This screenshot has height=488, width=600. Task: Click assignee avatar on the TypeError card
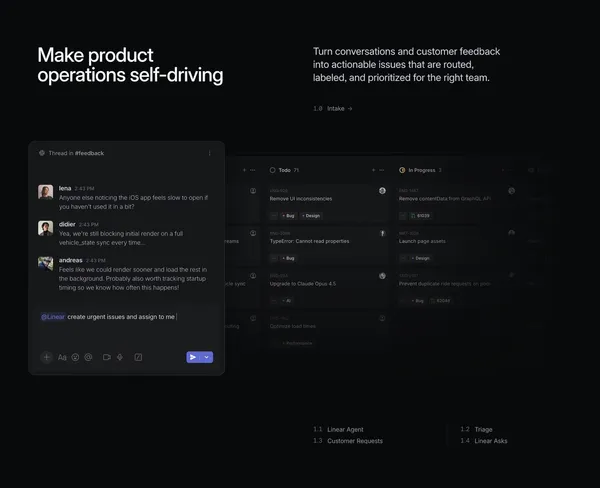click(382, 233)
